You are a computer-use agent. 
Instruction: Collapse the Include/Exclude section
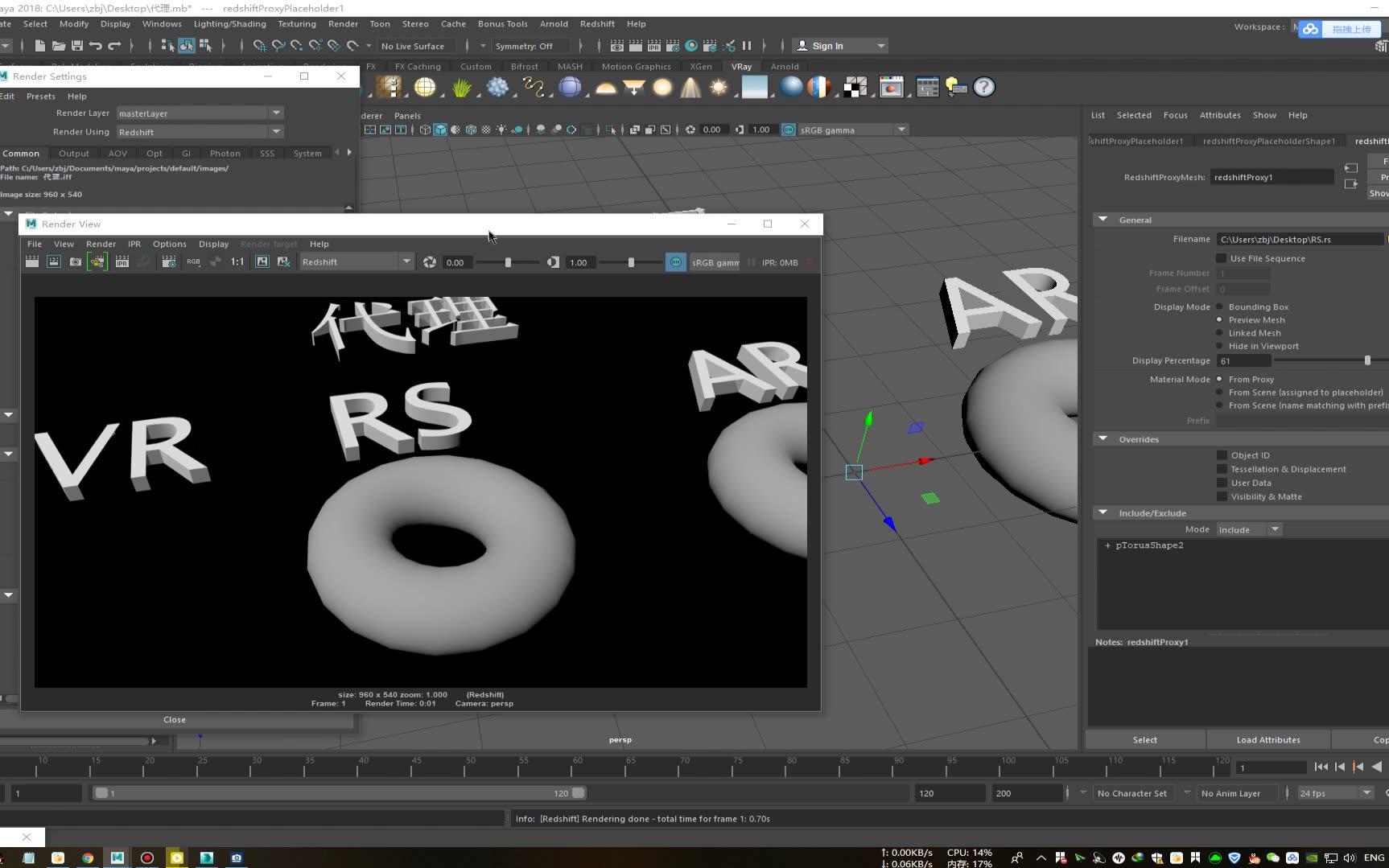[1103, 512]
